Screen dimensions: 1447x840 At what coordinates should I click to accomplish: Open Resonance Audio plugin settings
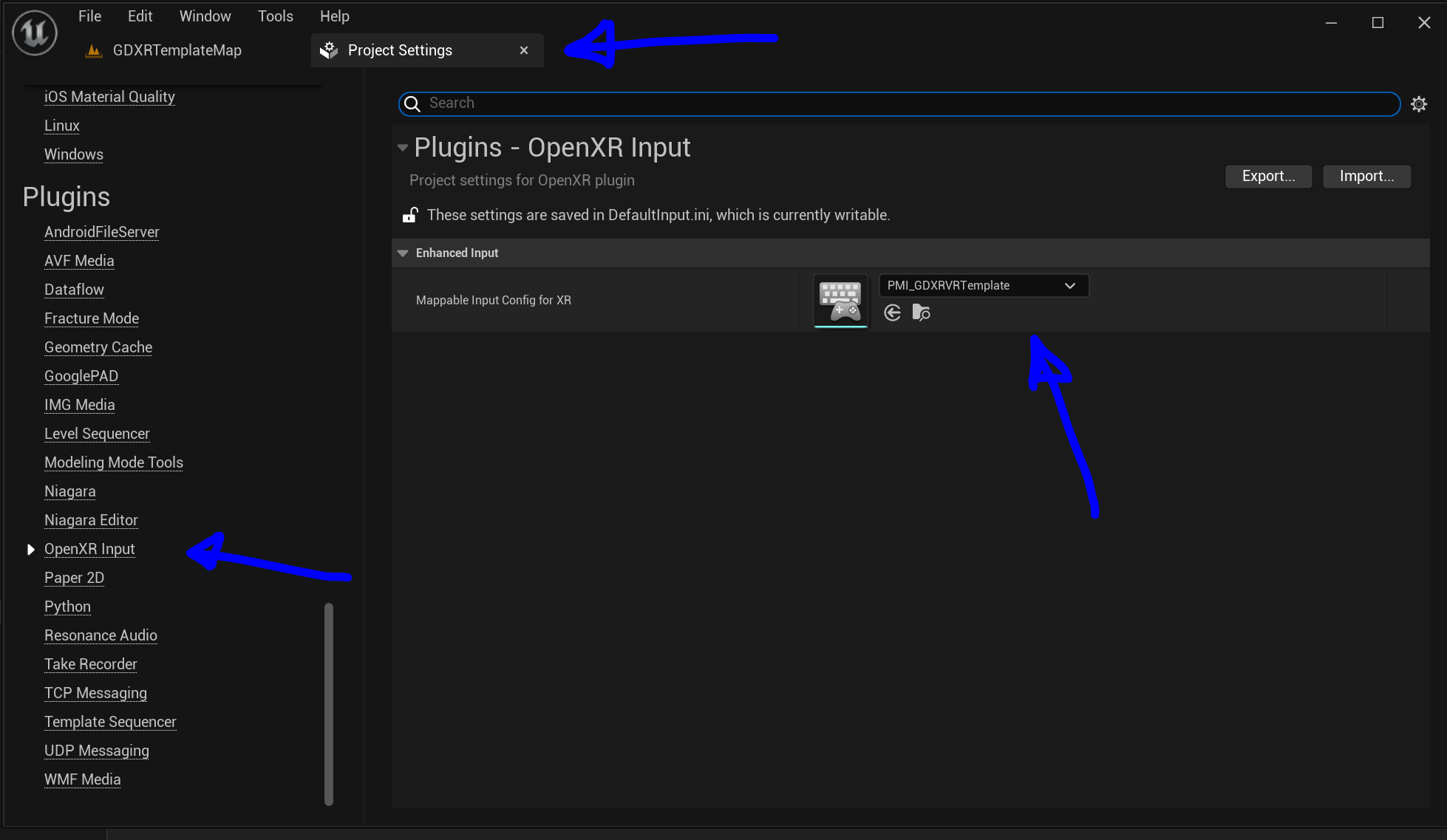click(101, 635)
